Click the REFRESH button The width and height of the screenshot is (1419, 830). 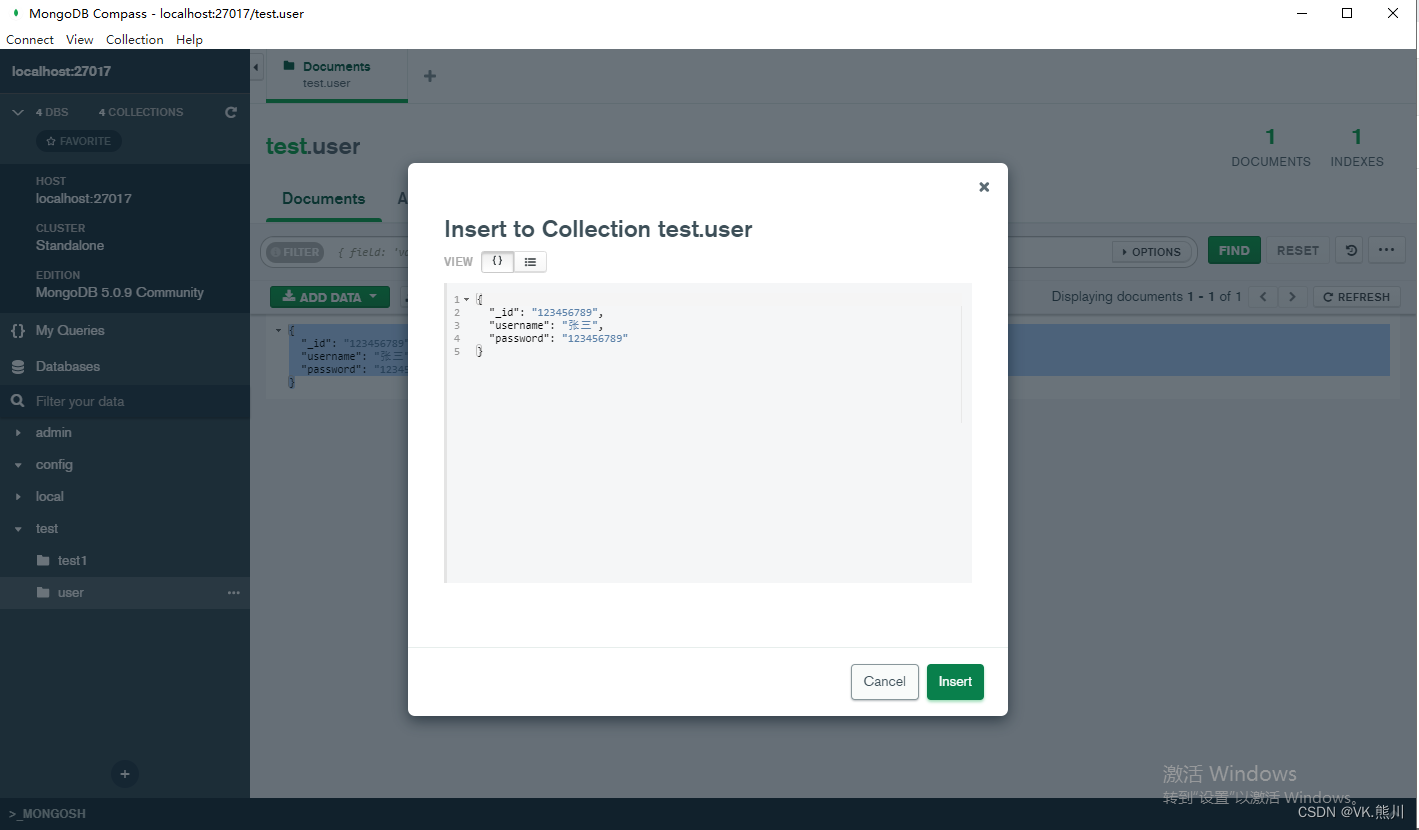[x=1357, y=297]
